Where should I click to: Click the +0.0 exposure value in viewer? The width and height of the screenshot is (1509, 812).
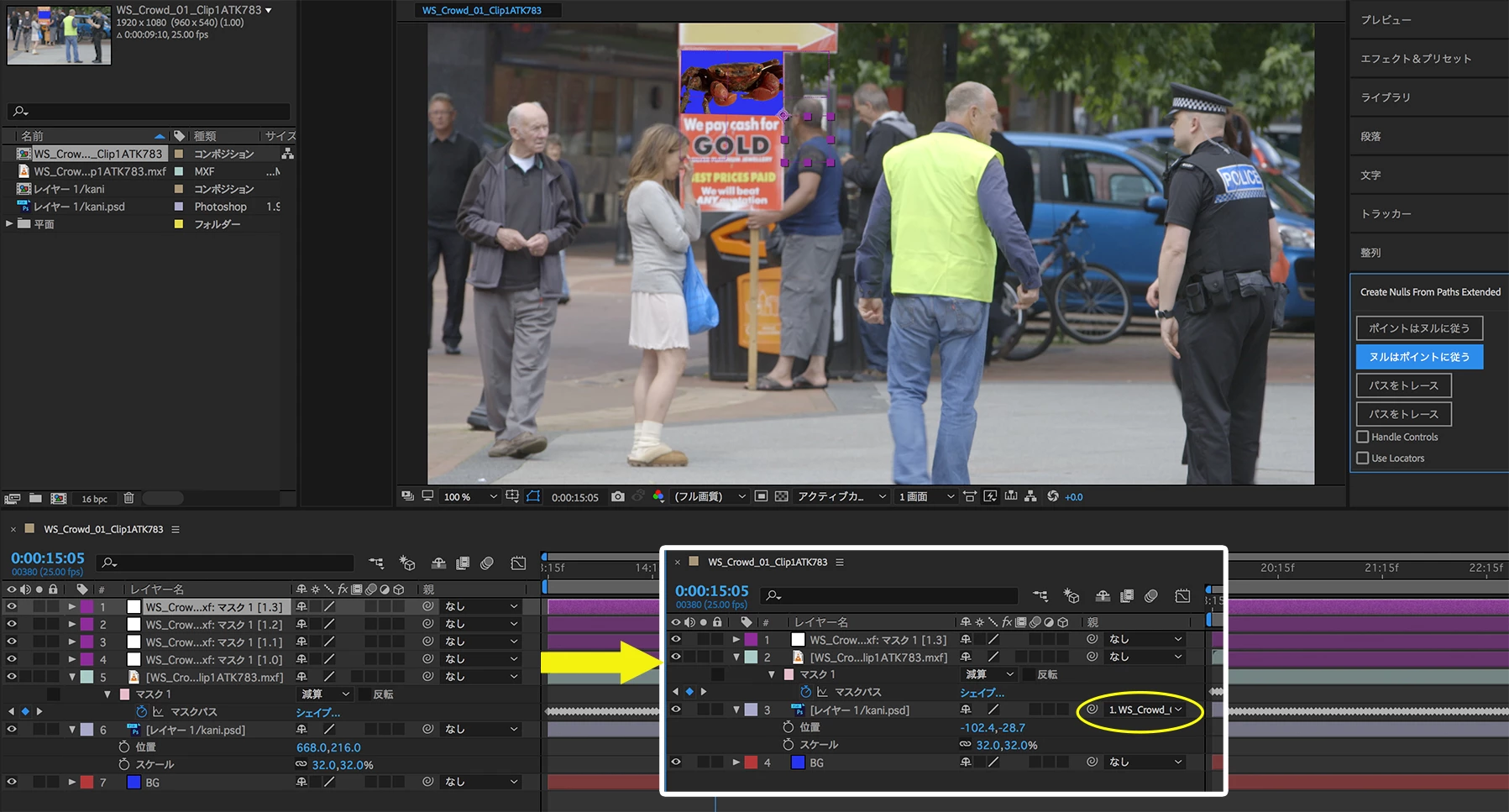[1074, 497]
